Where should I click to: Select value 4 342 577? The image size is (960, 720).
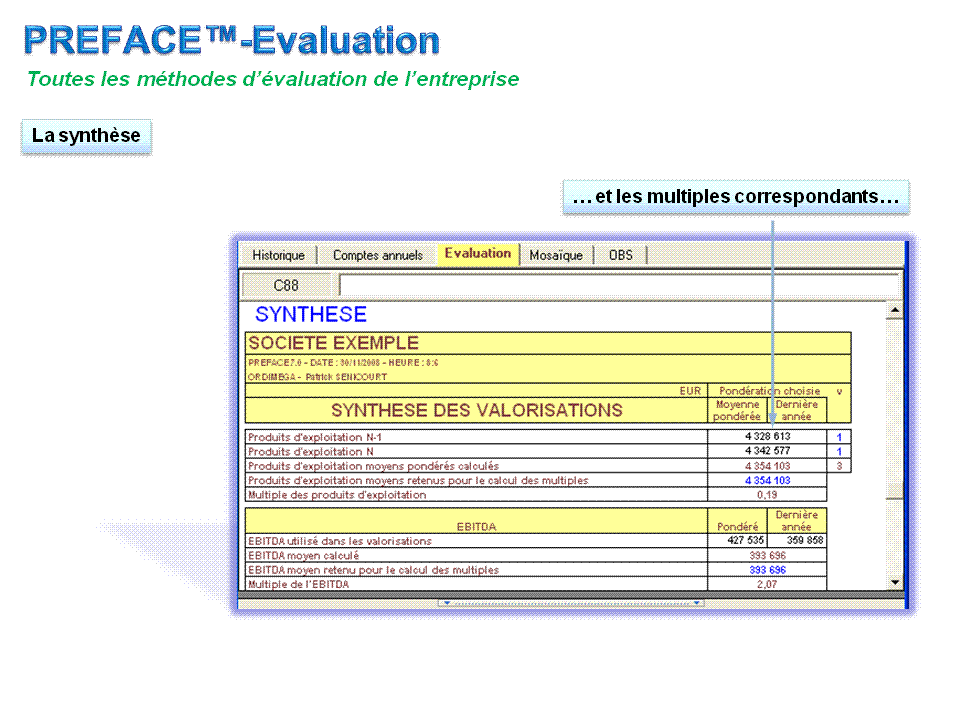767,451
